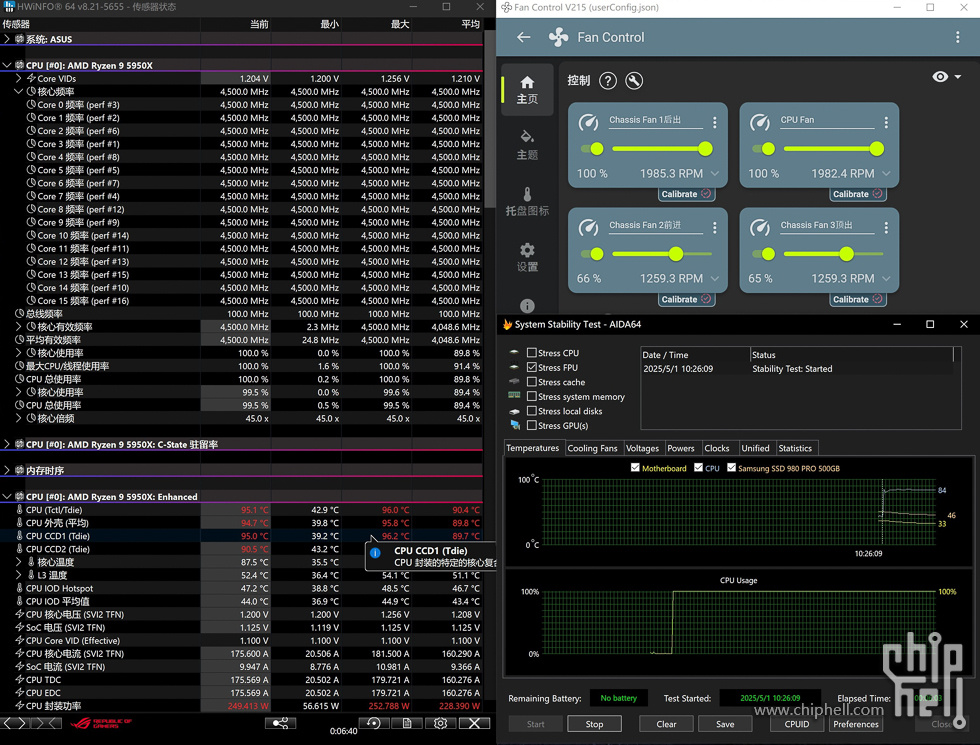The image size is (980, 745).
Task: Open HWiNFO settings gear icon
Action: point(440,723)
